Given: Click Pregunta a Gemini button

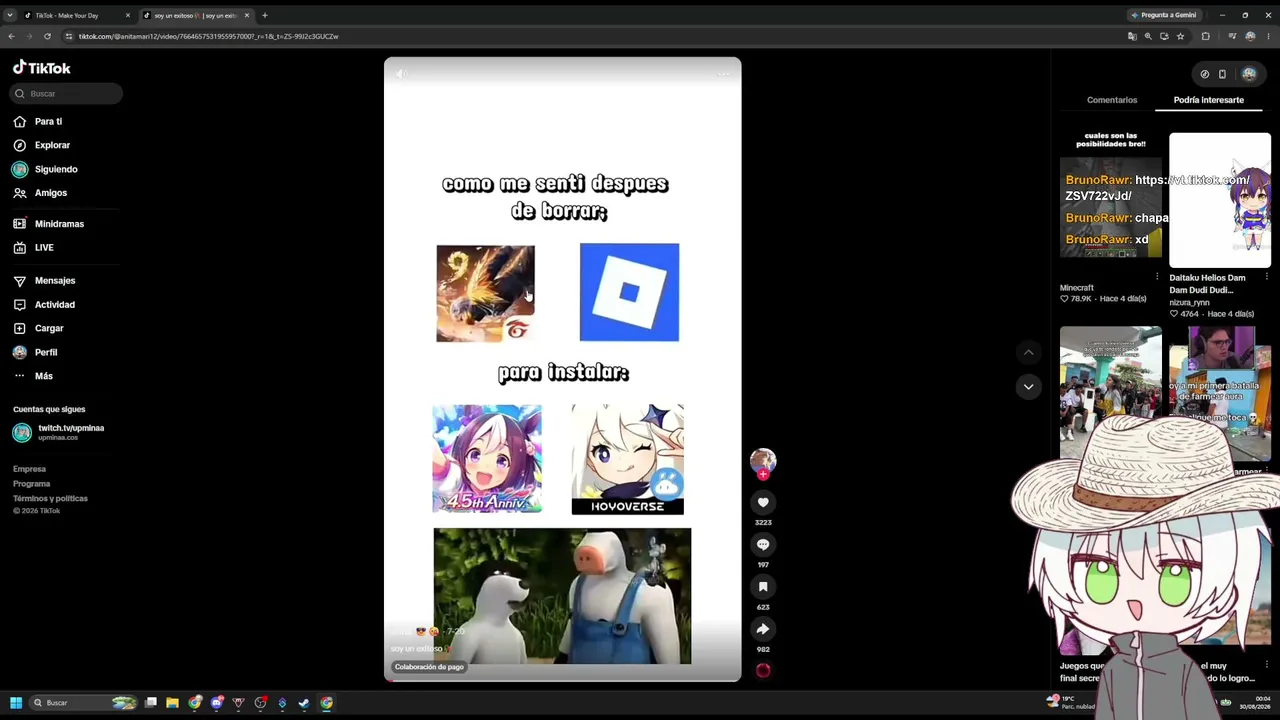Looking at the screenshot, I should (1164, 15).
